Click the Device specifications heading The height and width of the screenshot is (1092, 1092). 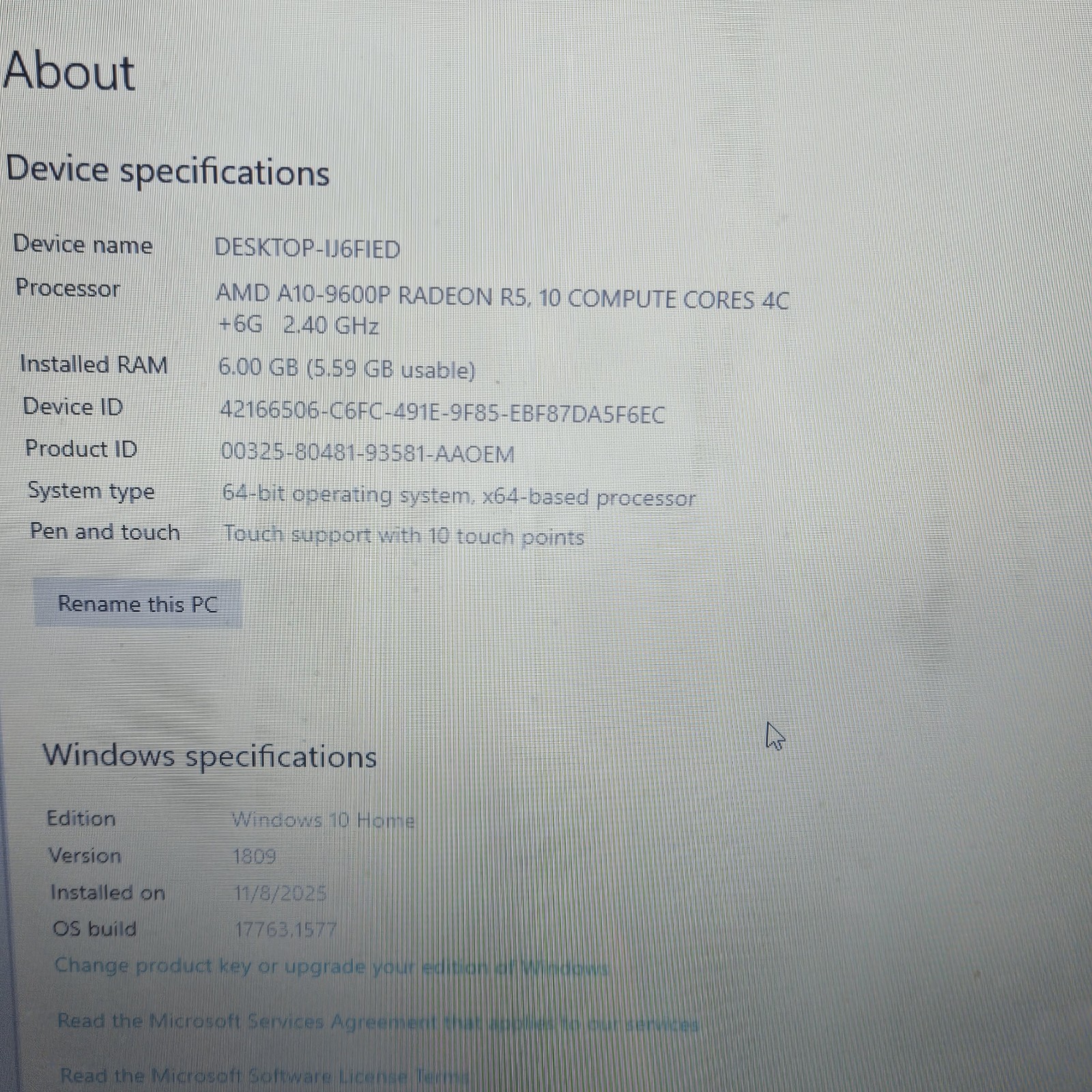click(x=168, y=170)
